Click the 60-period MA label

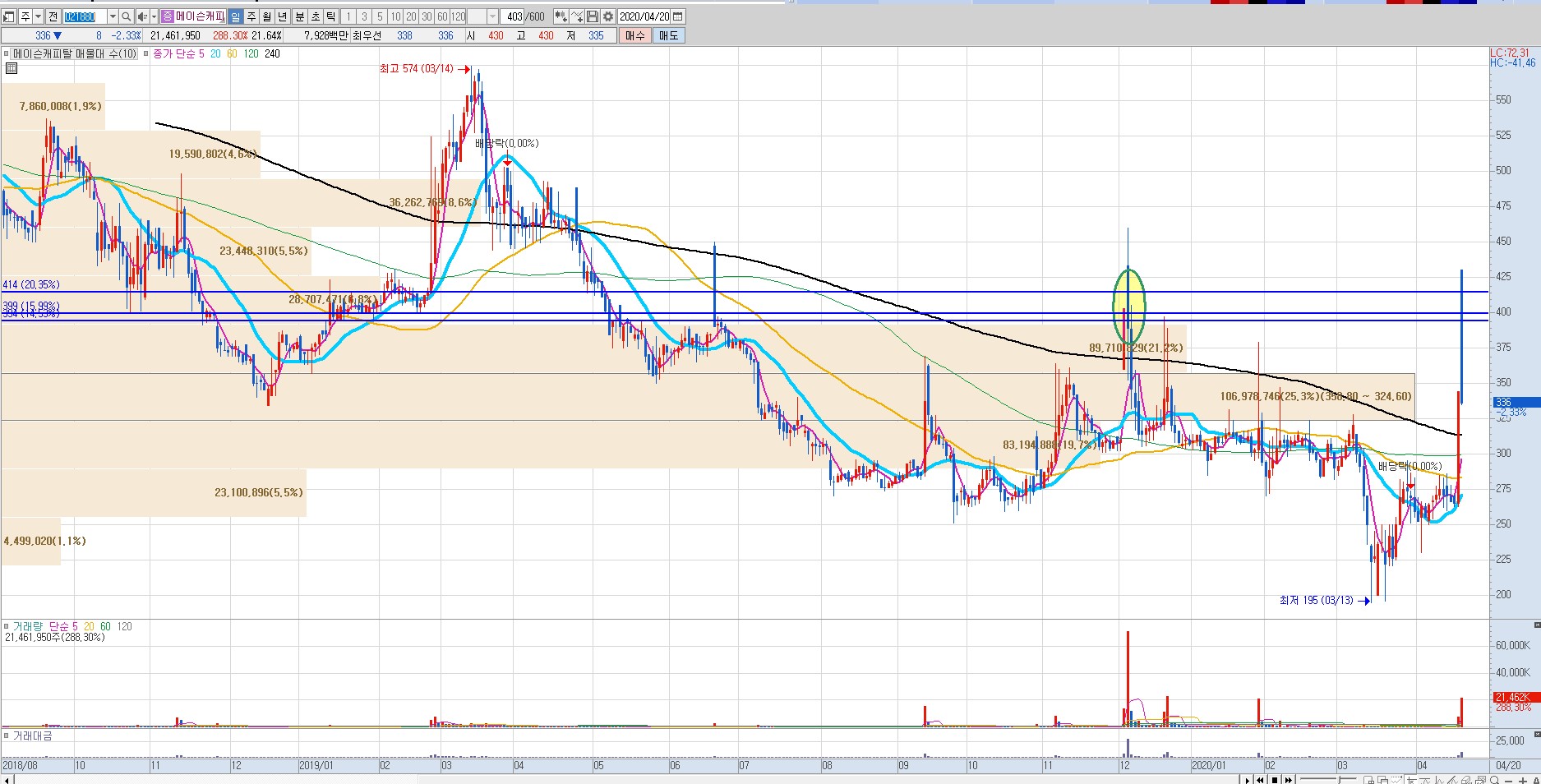tap(232, 54)
